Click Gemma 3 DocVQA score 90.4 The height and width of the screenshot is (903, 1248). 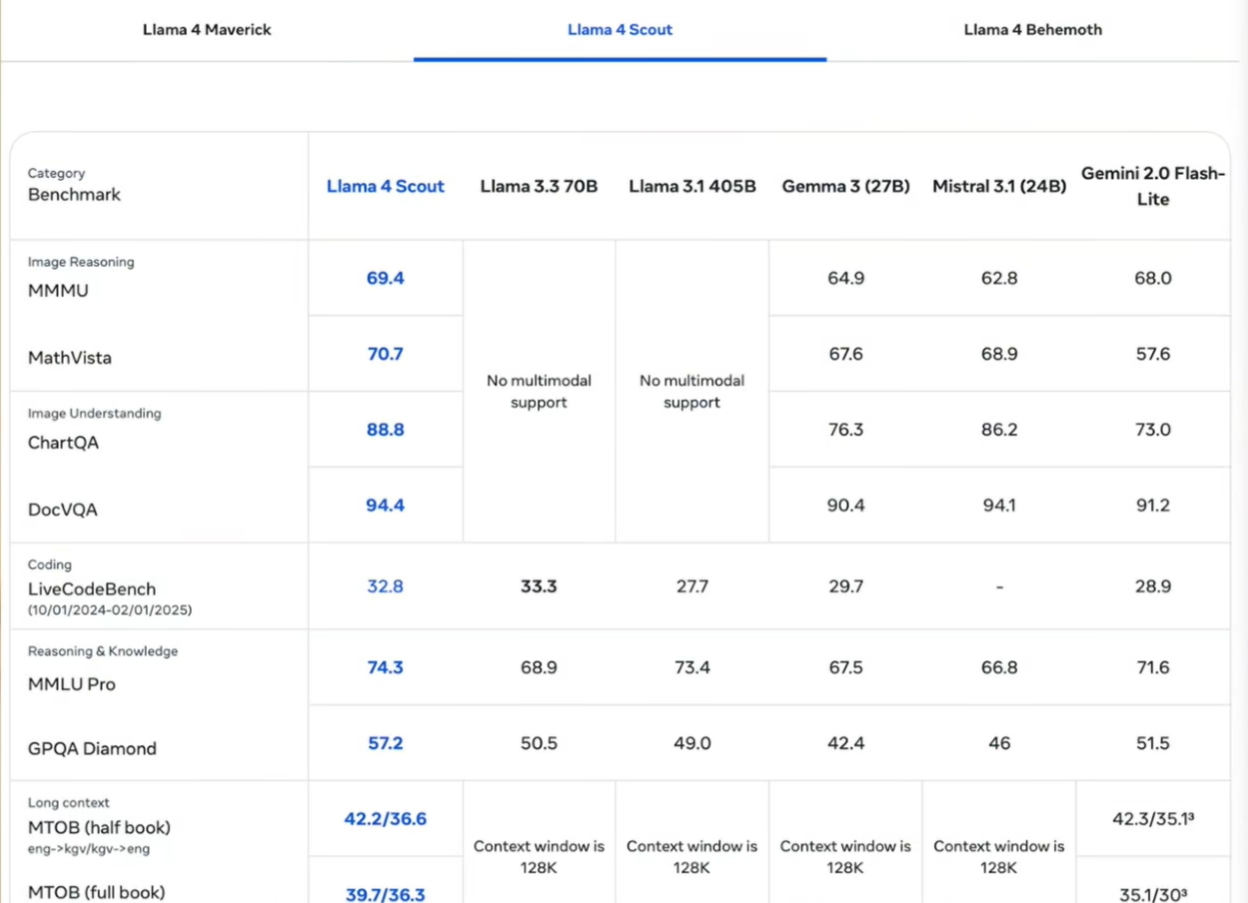pyautogui.click(x=846, y=506)
